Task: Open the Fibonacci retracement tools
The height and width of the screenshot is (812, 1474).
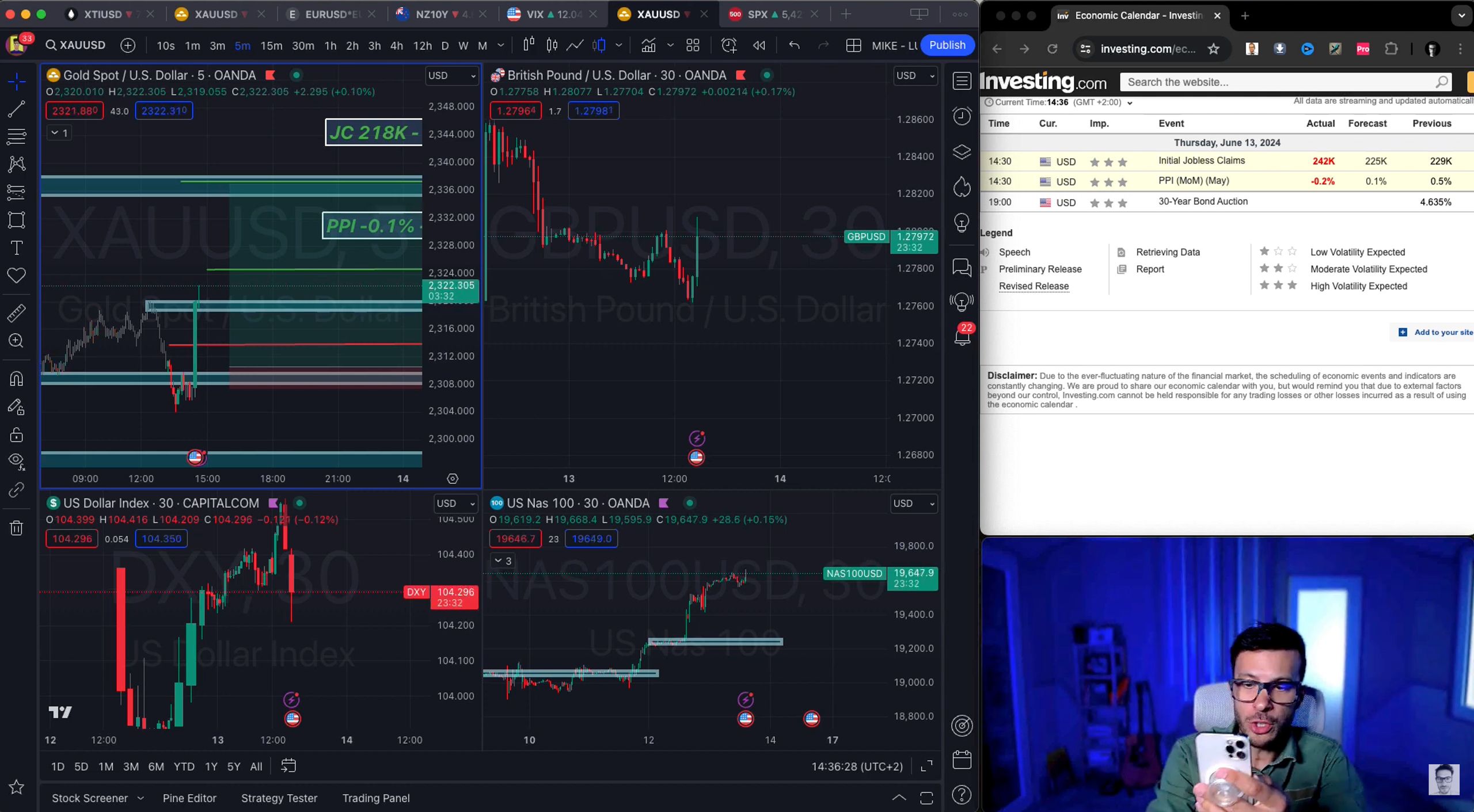Action: [17, 136]
